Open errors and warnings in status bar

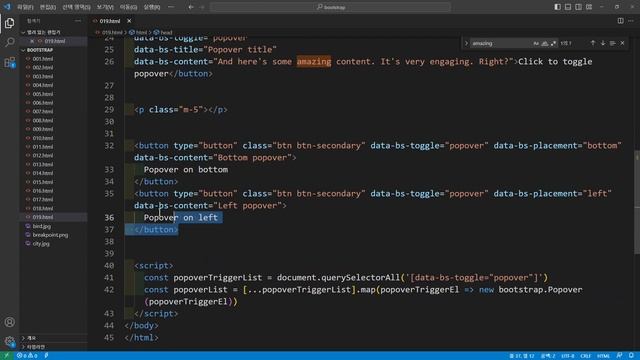[27, 356]
